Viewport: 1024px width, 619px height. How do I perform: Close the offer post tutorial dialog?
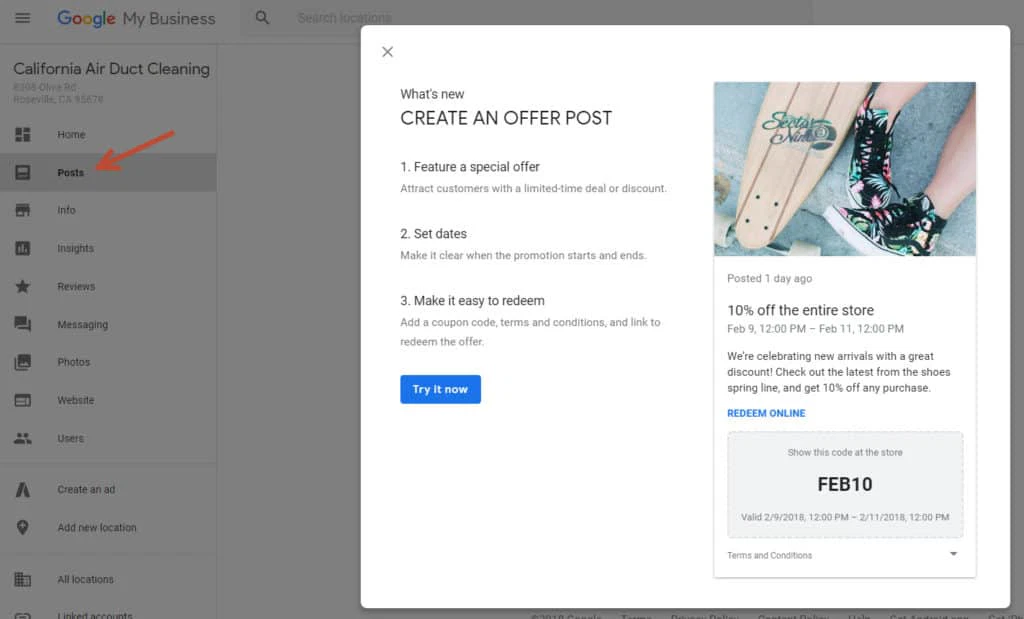coord(387,51)
